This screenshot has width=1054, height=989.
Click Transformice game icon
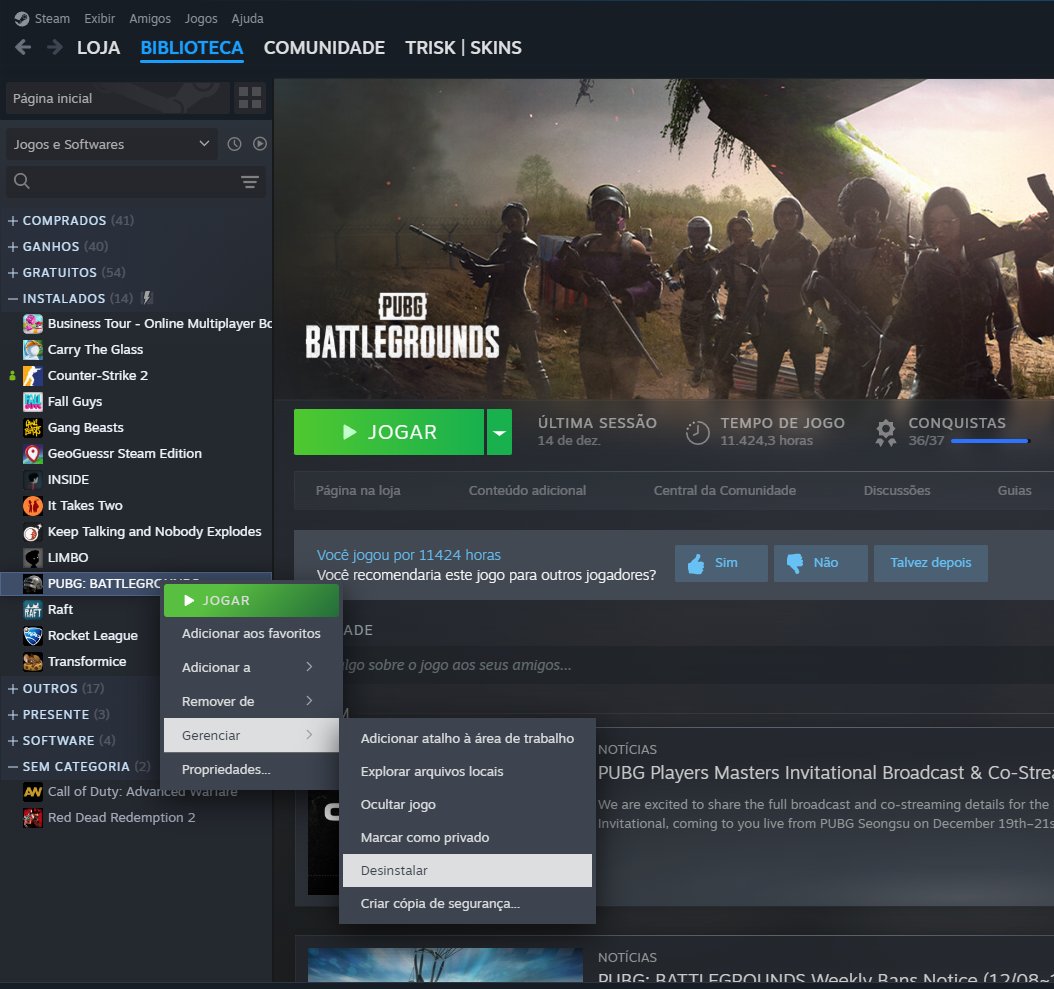[33, 662]
